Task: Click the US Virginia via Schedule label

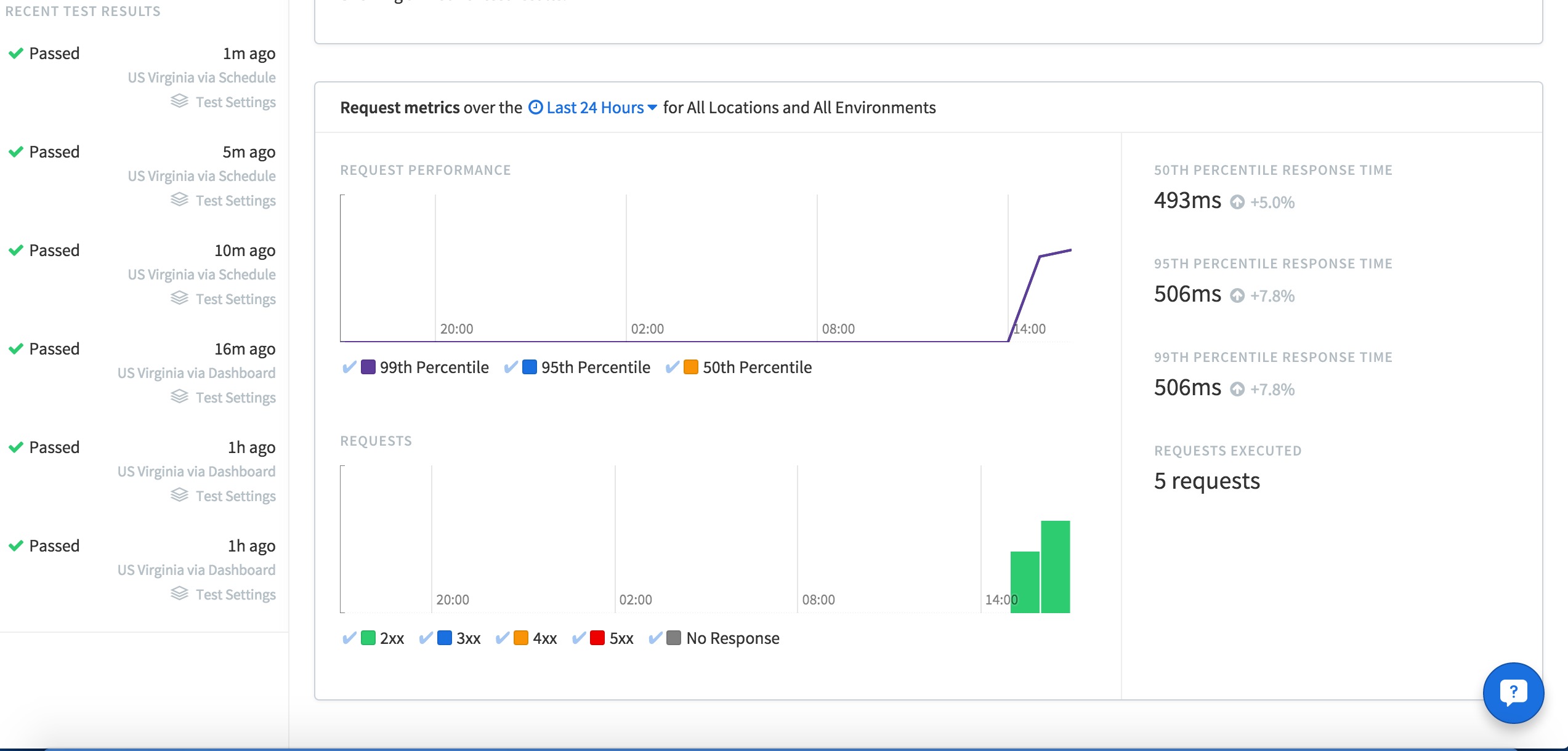Action: (200, 76)
